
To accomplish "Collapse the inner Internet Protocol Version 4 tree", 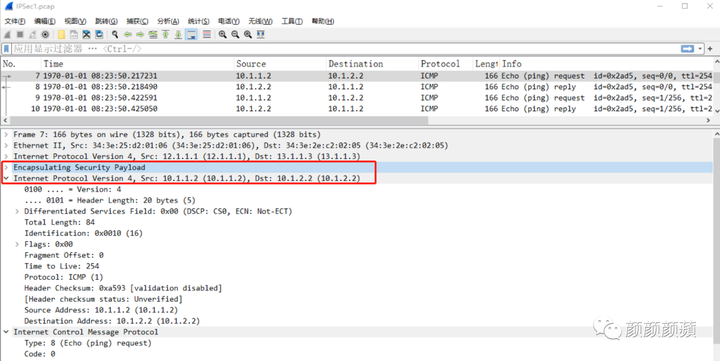I will 6,178.
